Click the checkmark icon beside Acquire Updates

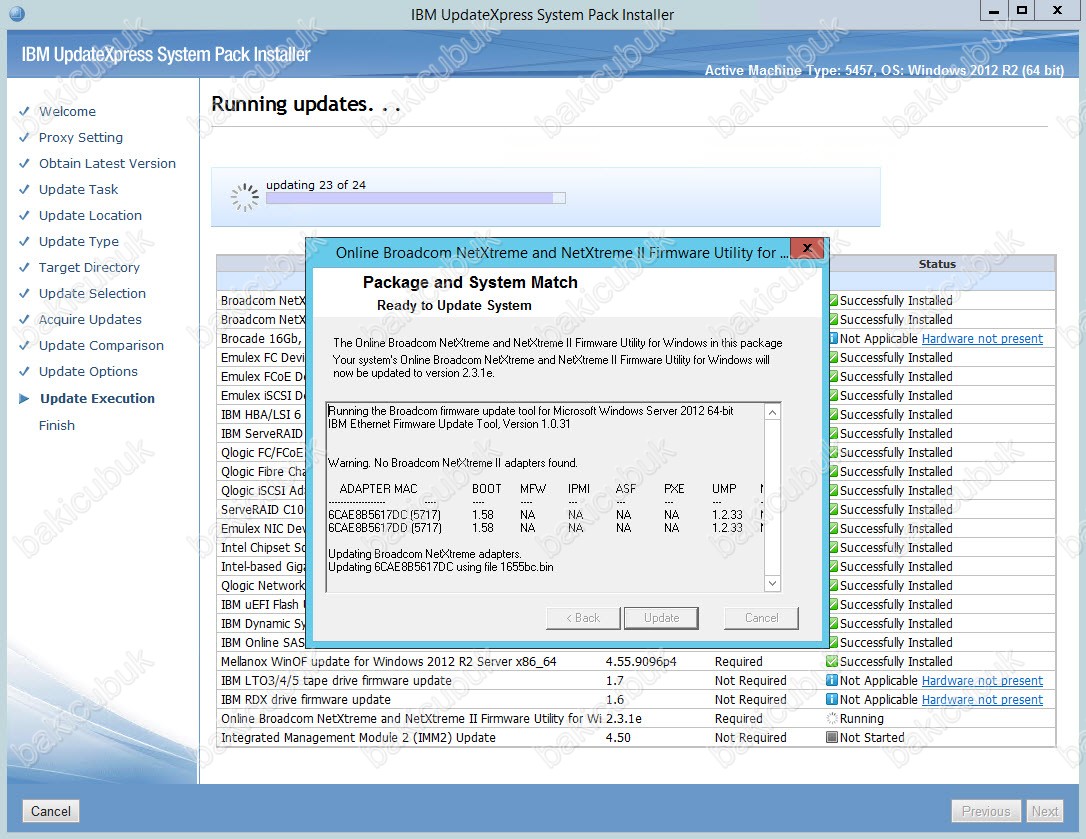pos(24,319)
